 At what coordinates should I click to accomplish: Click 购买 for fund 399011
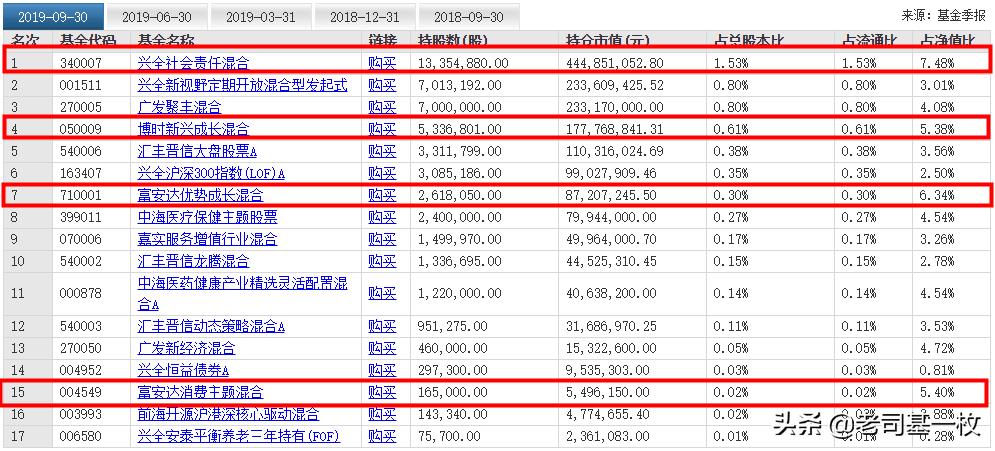point(383,218)
